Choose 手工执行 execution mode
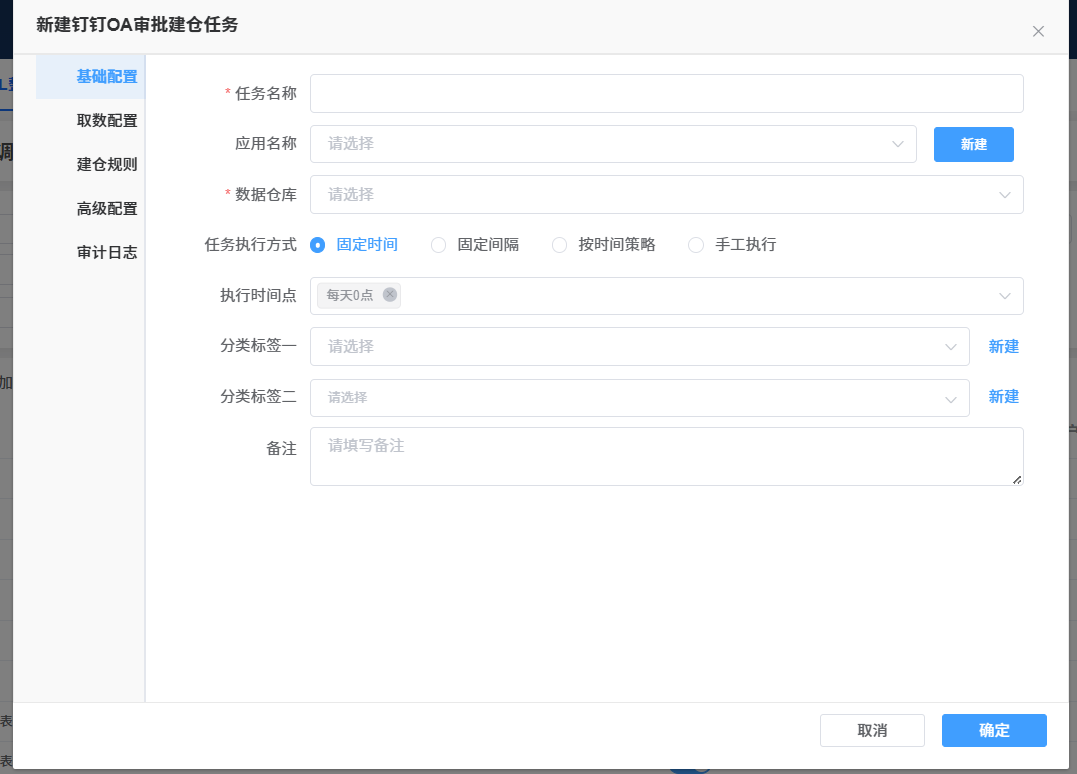 click(x=696, y=245)
